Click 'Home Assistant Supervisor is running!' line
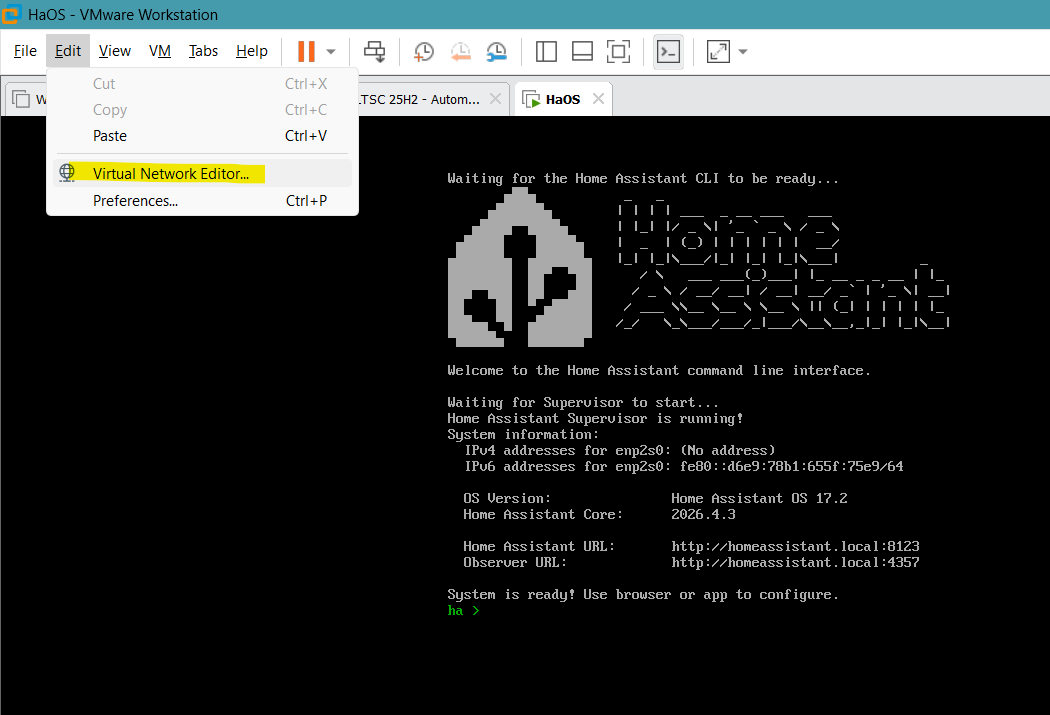Viewport: 1050px width, 715px height. (595, 418)
